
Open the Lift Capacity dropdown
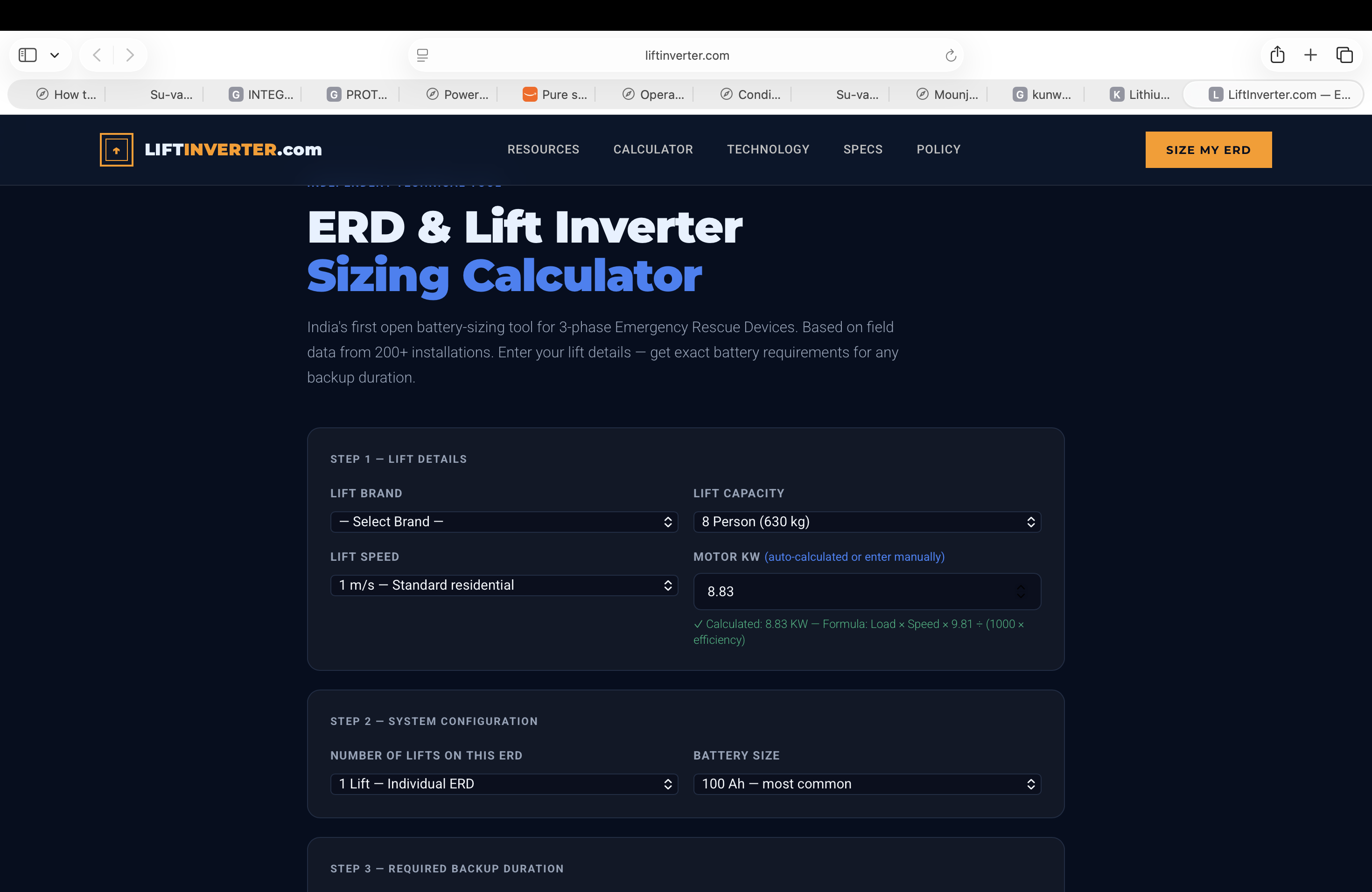coord(867,522)
